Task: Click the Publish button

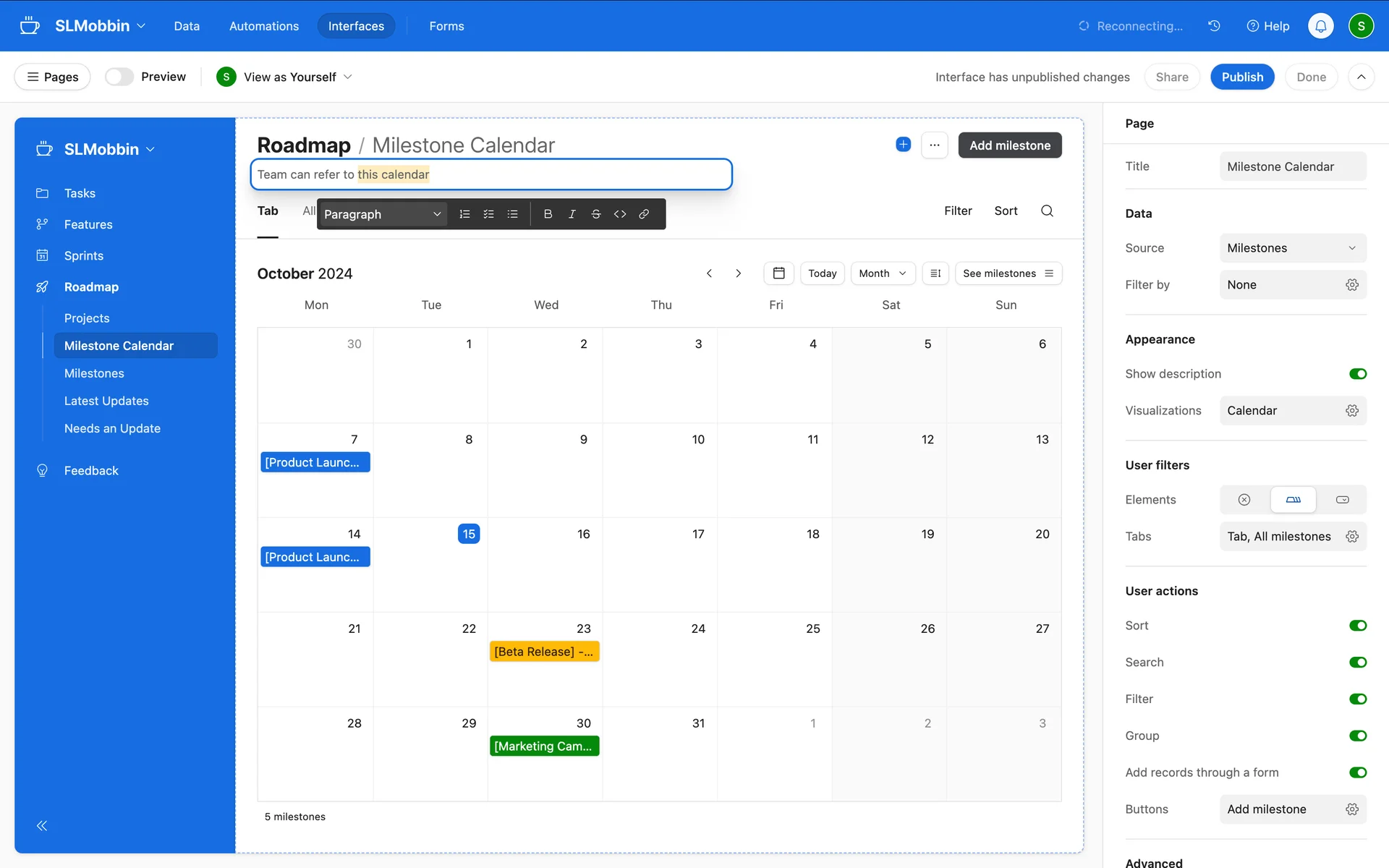Action: [1242, 77]
